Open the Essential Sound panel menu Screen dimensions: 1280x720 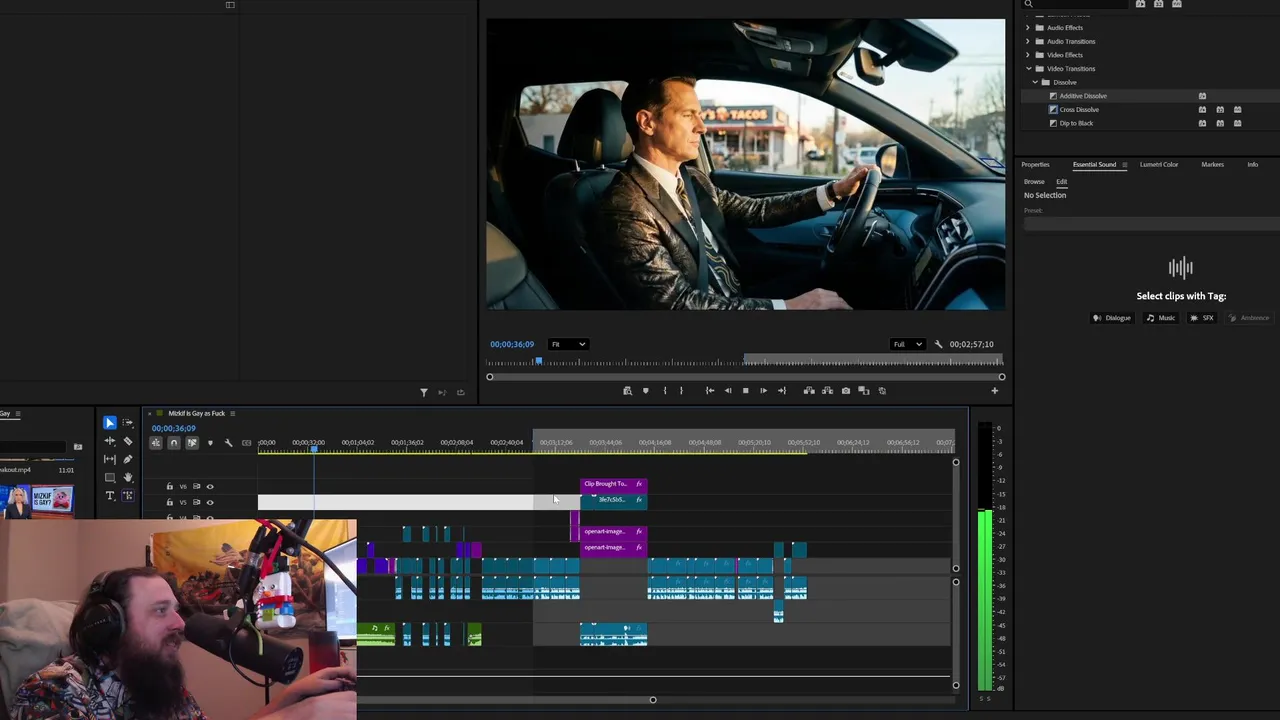click(1124, 164)
